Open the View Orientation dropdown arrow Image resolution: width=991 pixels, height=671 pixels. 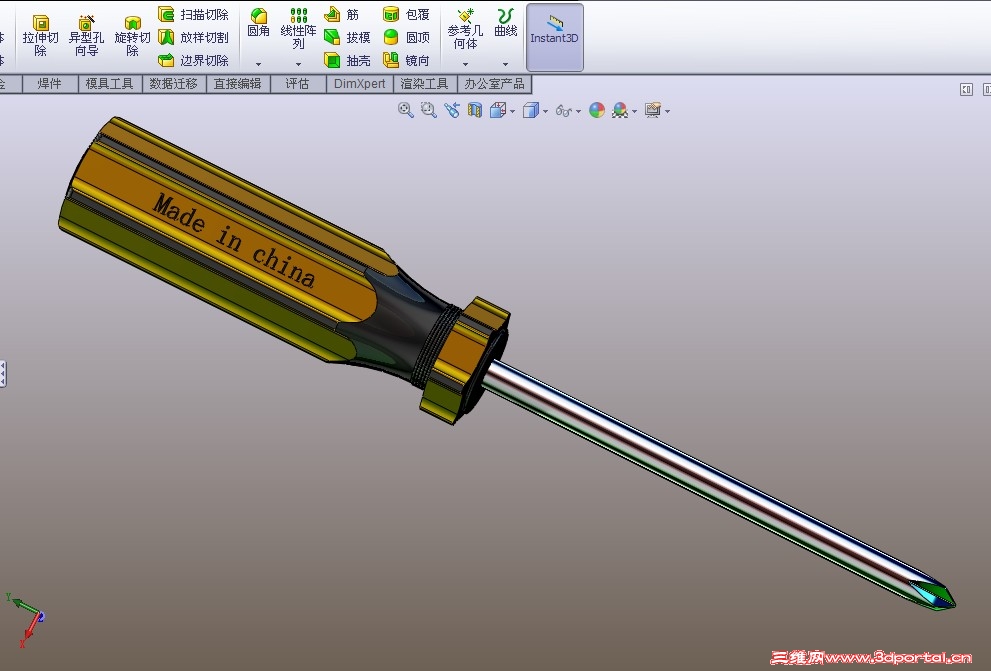click(512, 112)
